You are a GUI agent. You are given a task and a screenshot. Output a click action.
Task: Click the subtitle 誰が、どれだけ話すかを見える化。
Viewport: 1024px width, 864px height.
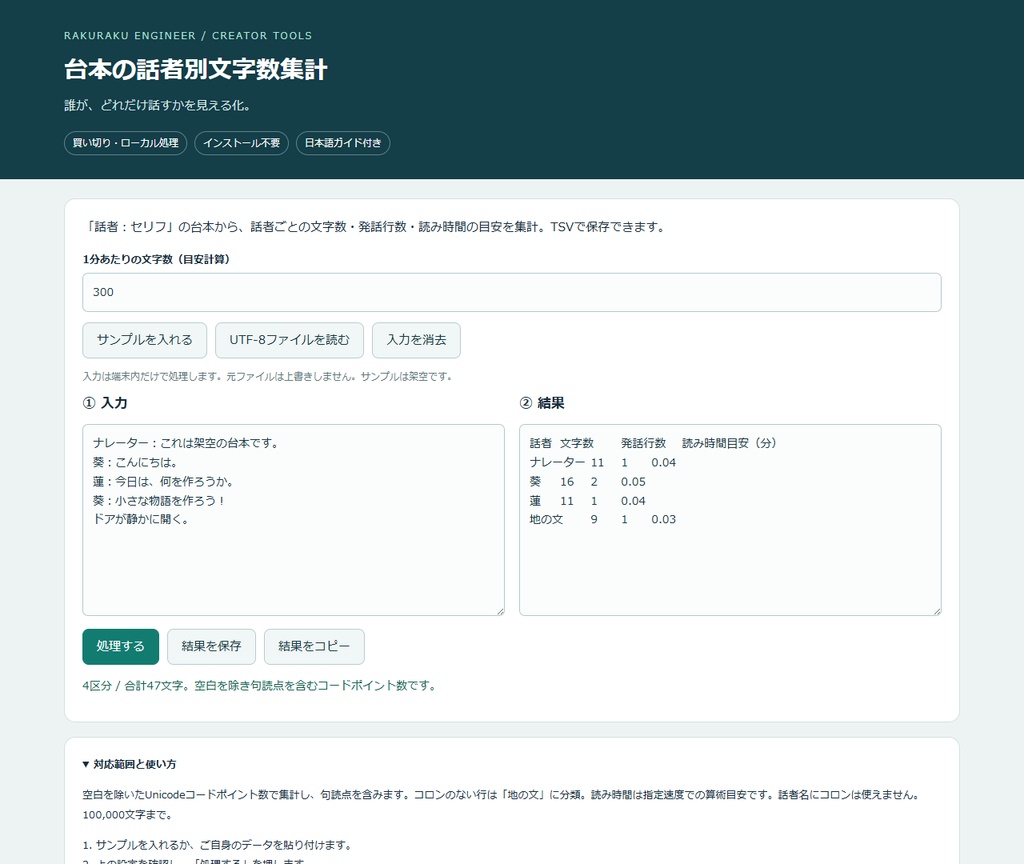point(157,106)
